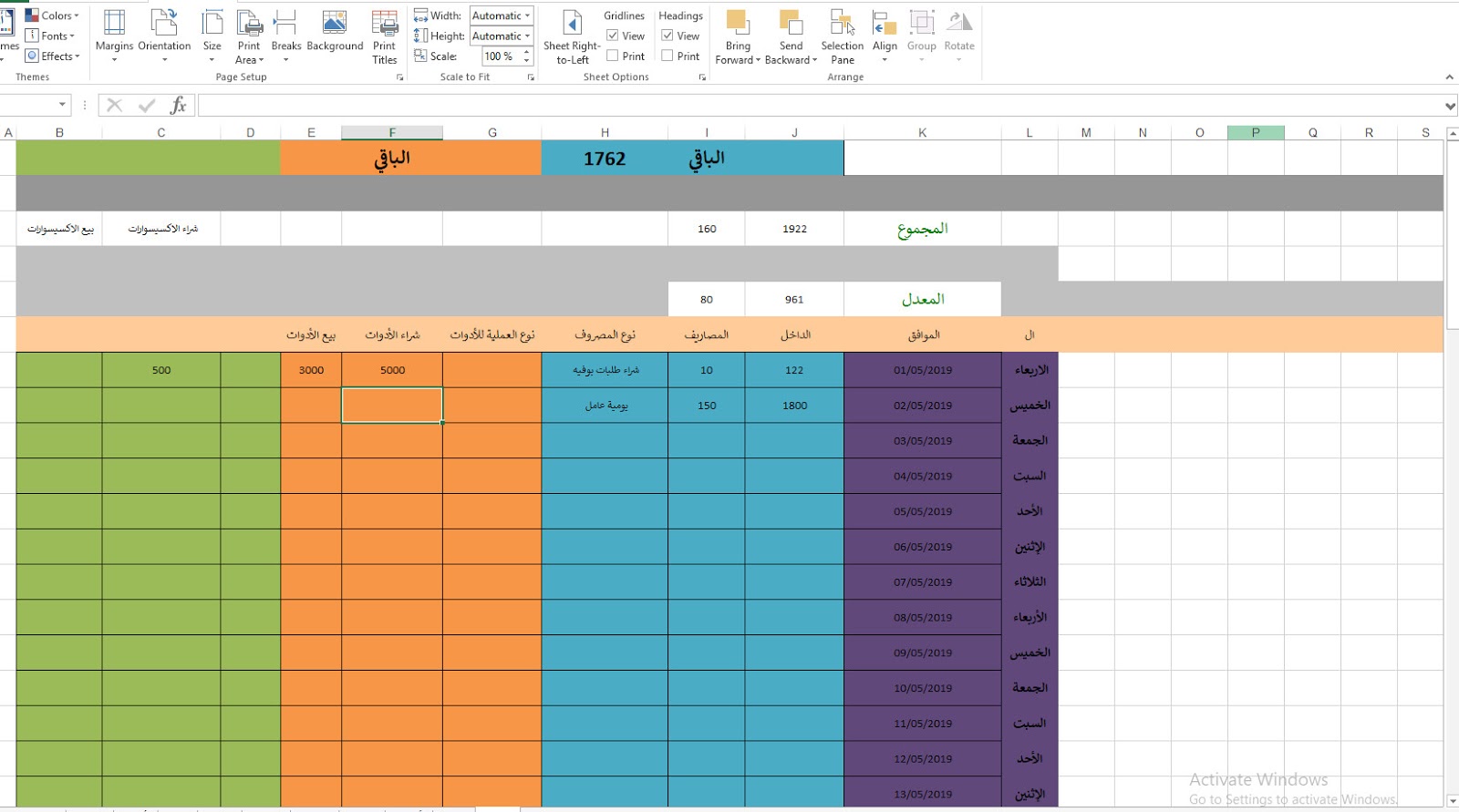Screen dimensions: 1459x812
Task: Open the theme Colors dropdown
Action: pyautogui.click(x=53, y=15)
